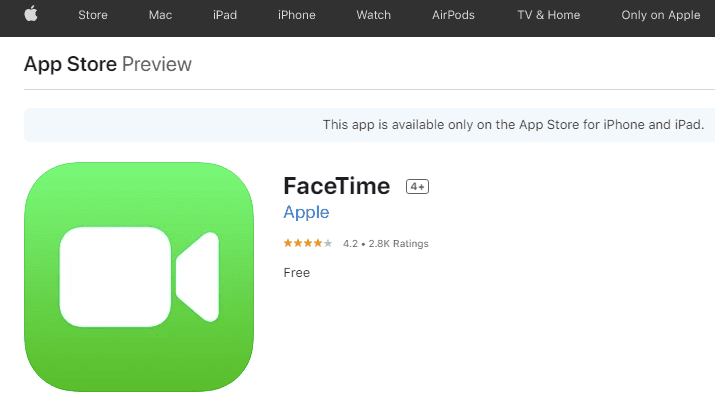Open the Store menu
The image size is (715, 405).
tap(93, 15)
